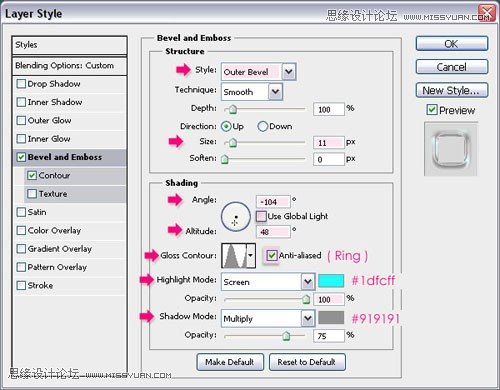Select the Down direction radio button

coord(262,126)
